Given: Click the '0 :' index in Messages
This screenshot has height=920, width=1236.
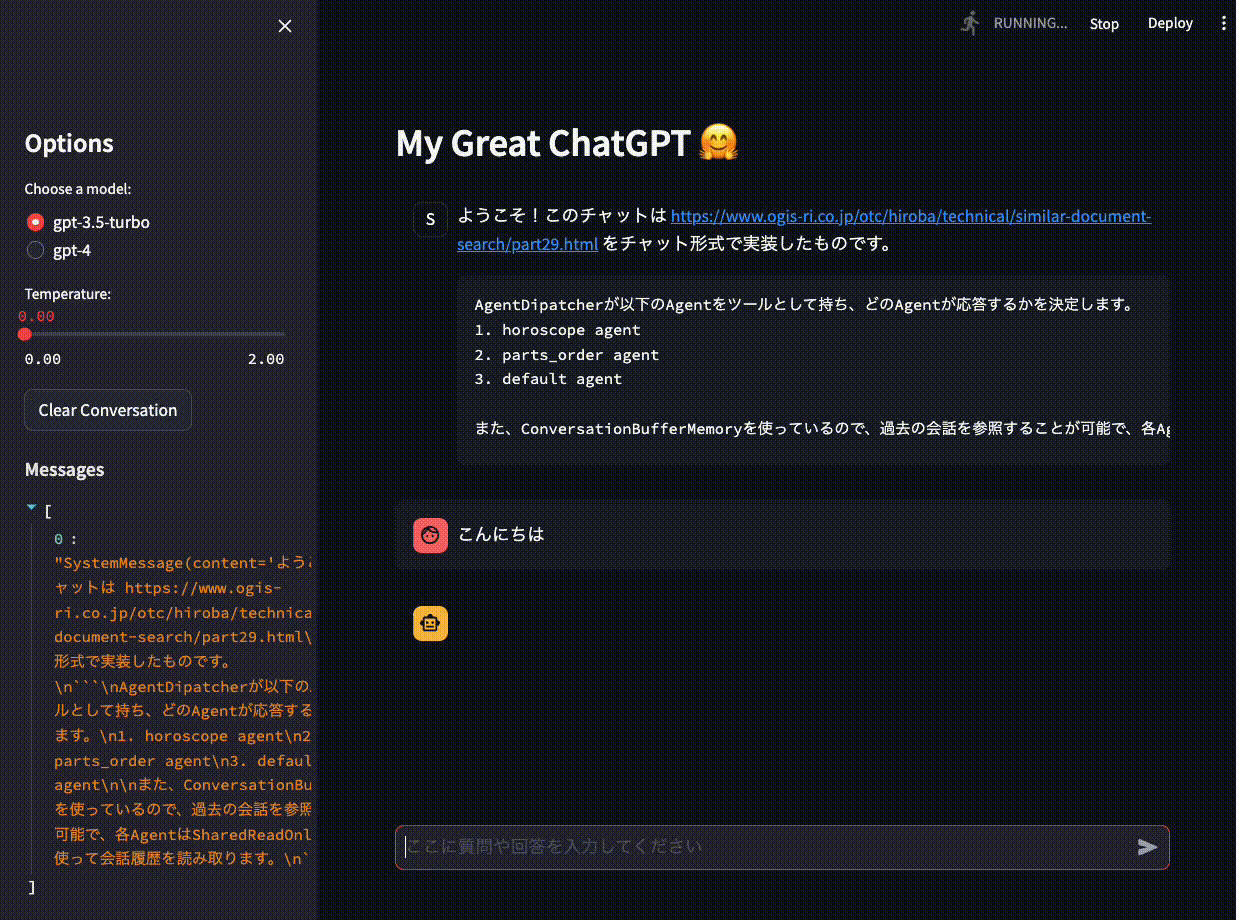Looking at the screenshot, I should tap(65, 539).
